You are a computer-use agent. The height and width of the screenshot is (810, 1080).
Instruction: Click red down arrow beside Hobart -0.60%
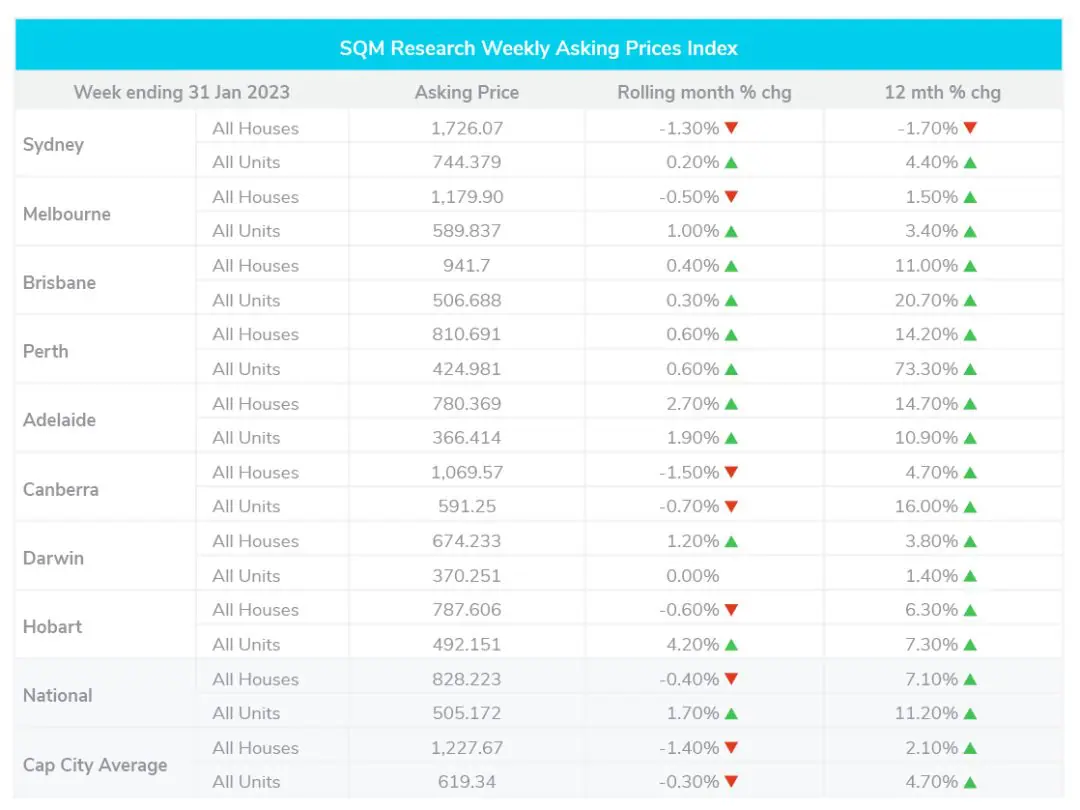(x=731, y=610)
